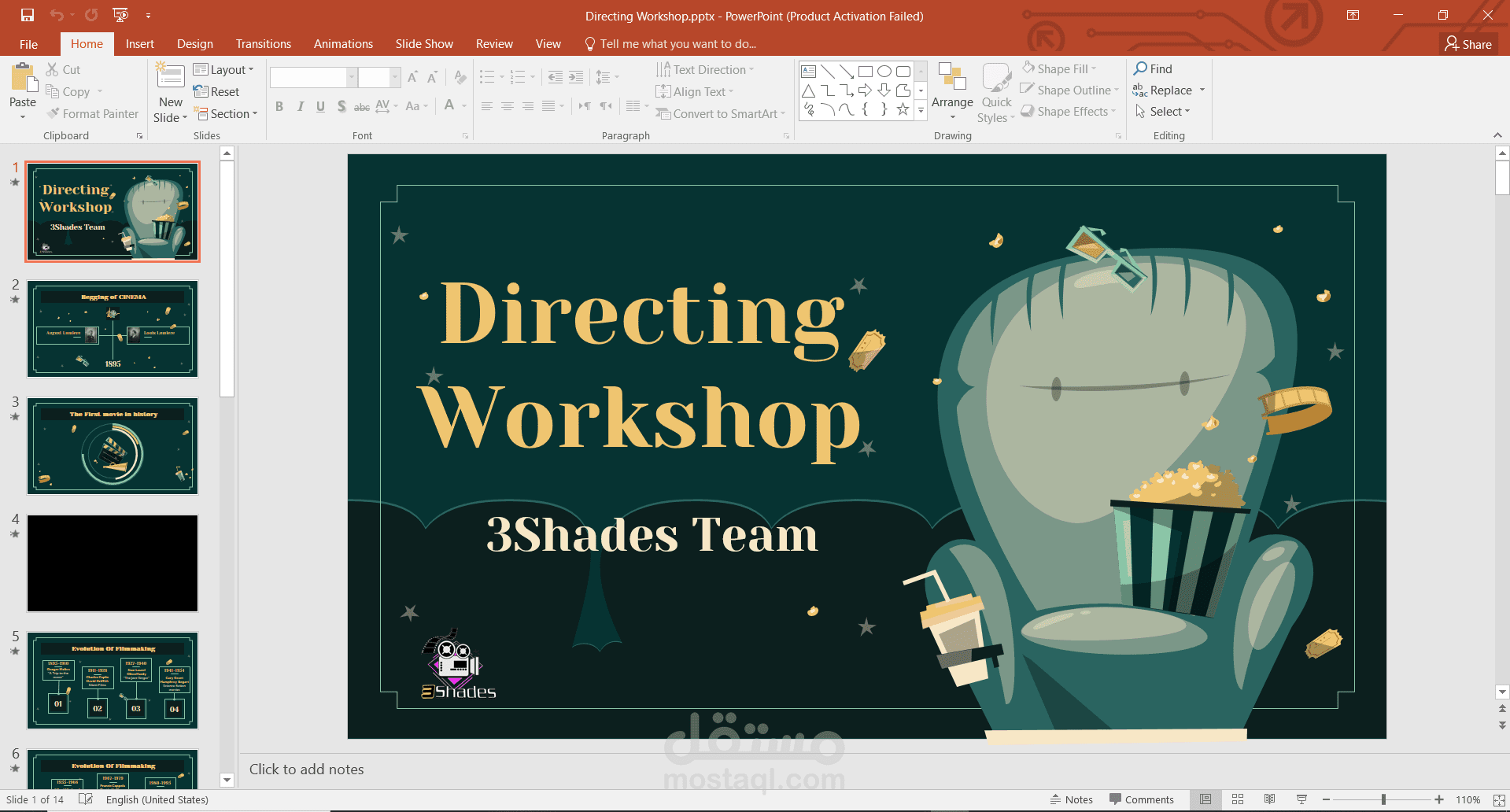Click the Save icon in the quick access toolbar
Image resolution: width=1510 pixels, height=812 pixels.
tap(28, 15)
